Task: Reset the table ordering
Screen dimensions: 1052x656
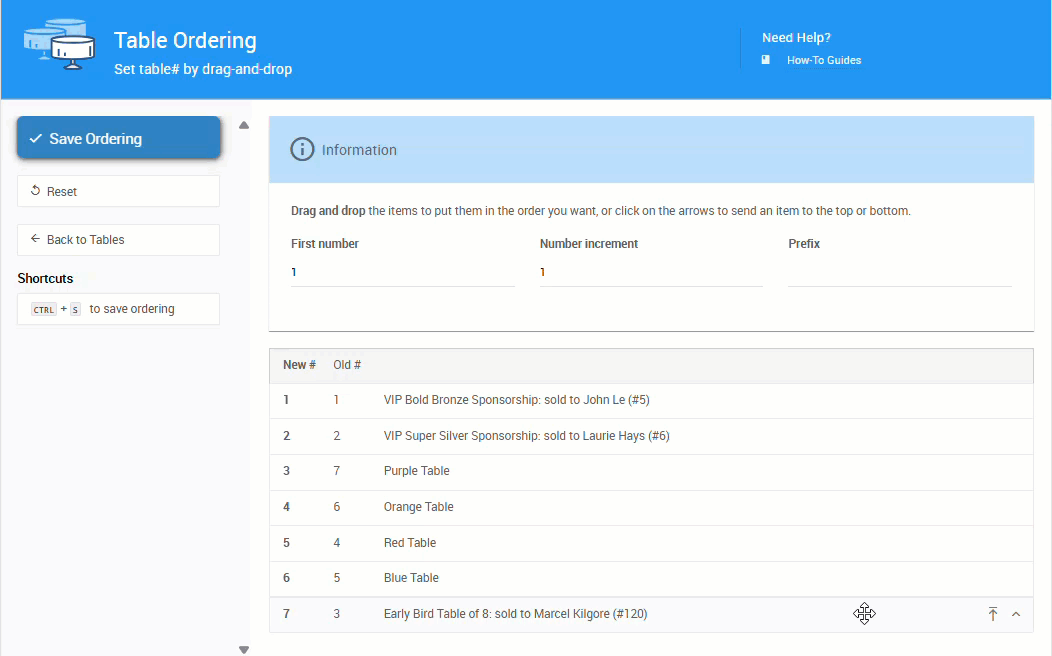Action: (x=118, y=191)
